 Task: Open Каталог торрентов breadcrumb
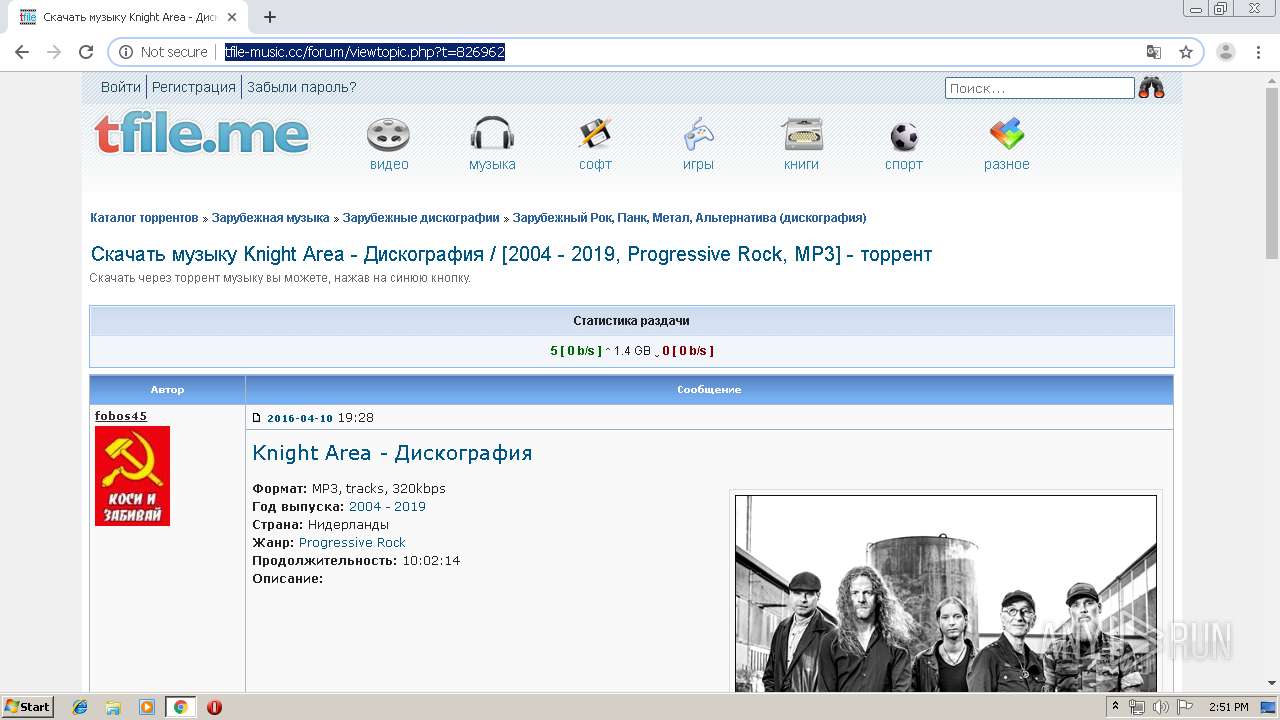point(144,217)
